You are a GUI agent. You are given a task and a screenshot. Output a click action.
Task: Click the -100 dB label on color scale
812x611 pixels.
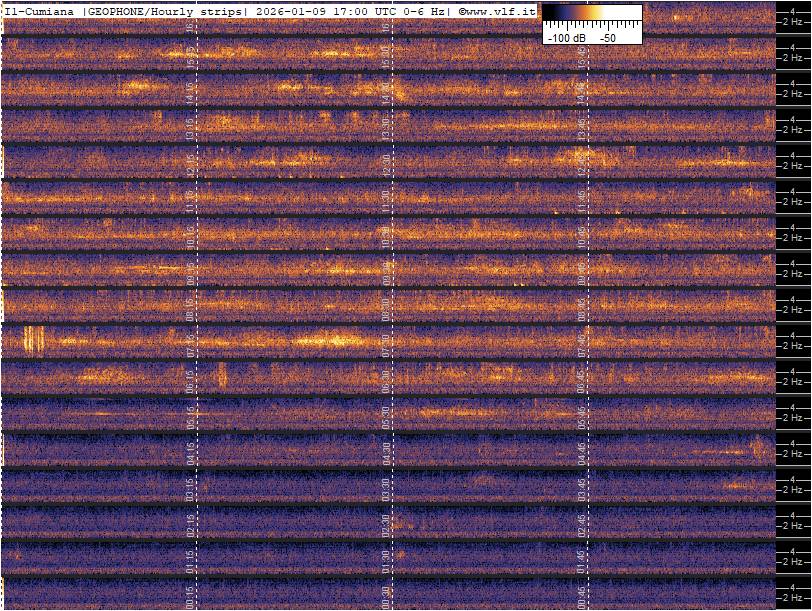pos(566,37)
